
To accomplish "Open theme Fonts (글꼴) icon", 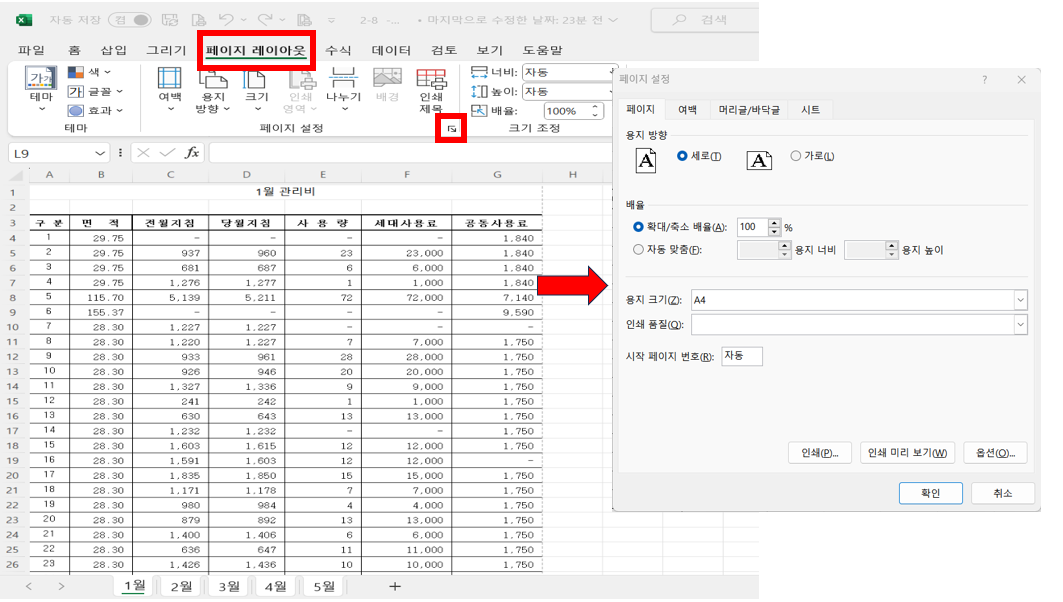I will [75, 91].
